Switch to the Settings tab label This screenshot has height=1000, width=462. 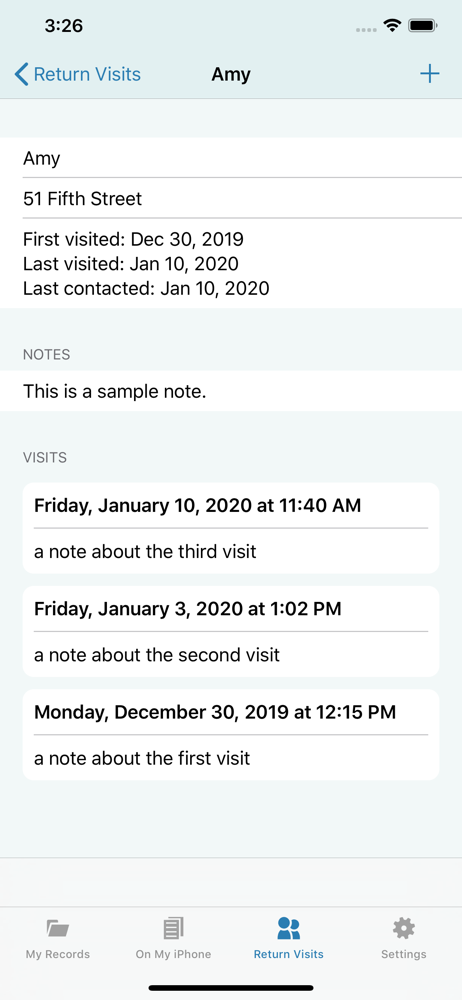click(x=404, y=955)
